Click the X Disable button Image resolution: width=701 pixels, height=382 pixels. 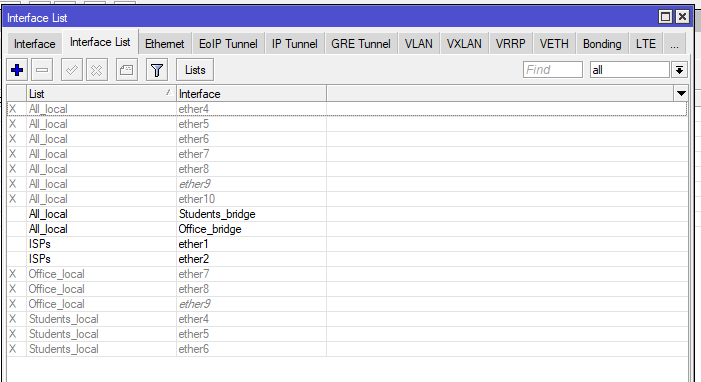97,70
